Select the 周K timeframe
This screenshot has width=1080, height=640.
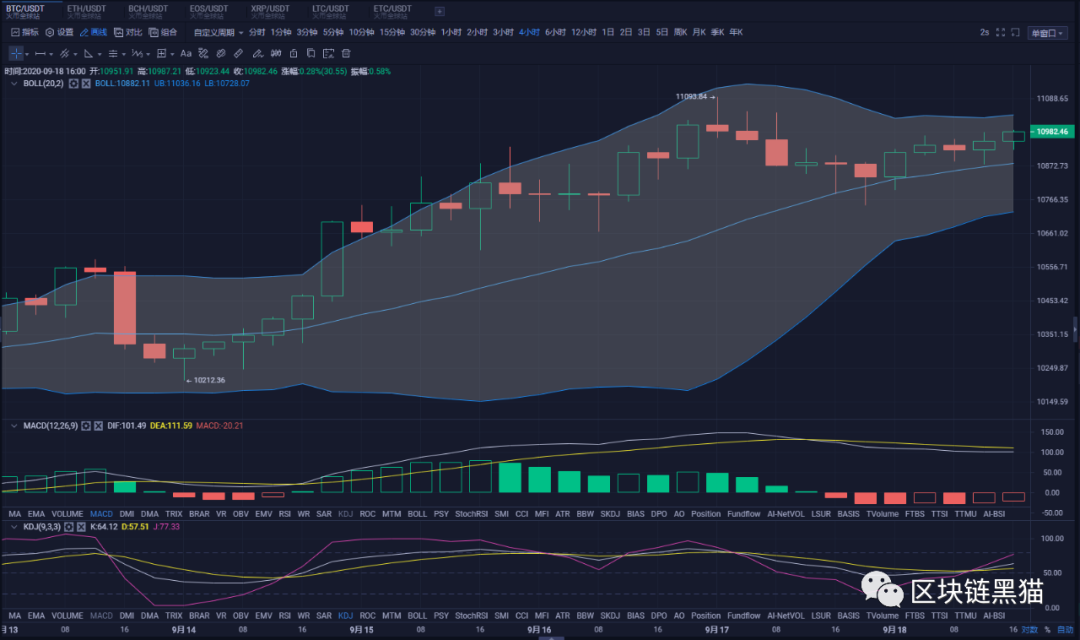click(x=681, y=32)
